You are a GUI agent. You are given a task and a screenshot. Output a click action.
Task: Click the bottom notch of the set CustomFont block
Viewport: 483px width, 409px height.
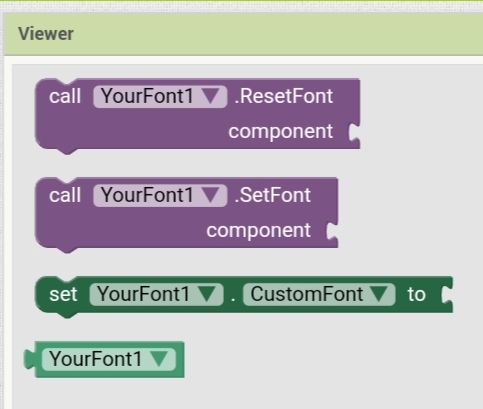[67, 314]
